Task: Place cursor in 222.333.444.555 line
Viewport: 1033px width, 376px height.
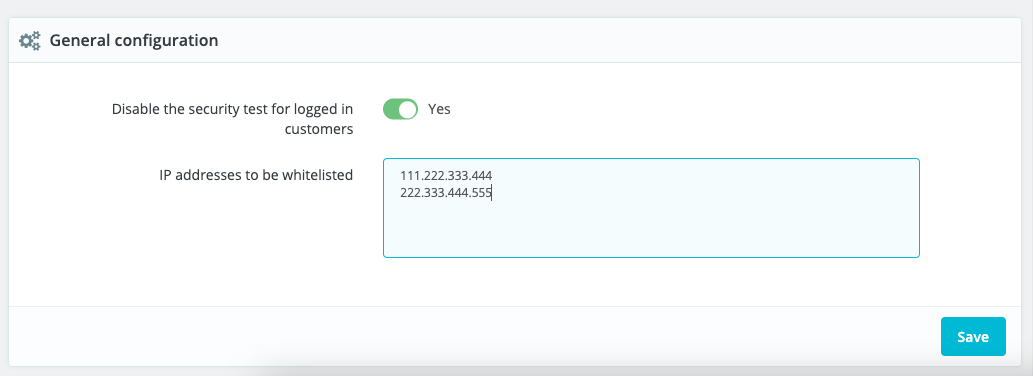Action: click(x=446, y=193)
